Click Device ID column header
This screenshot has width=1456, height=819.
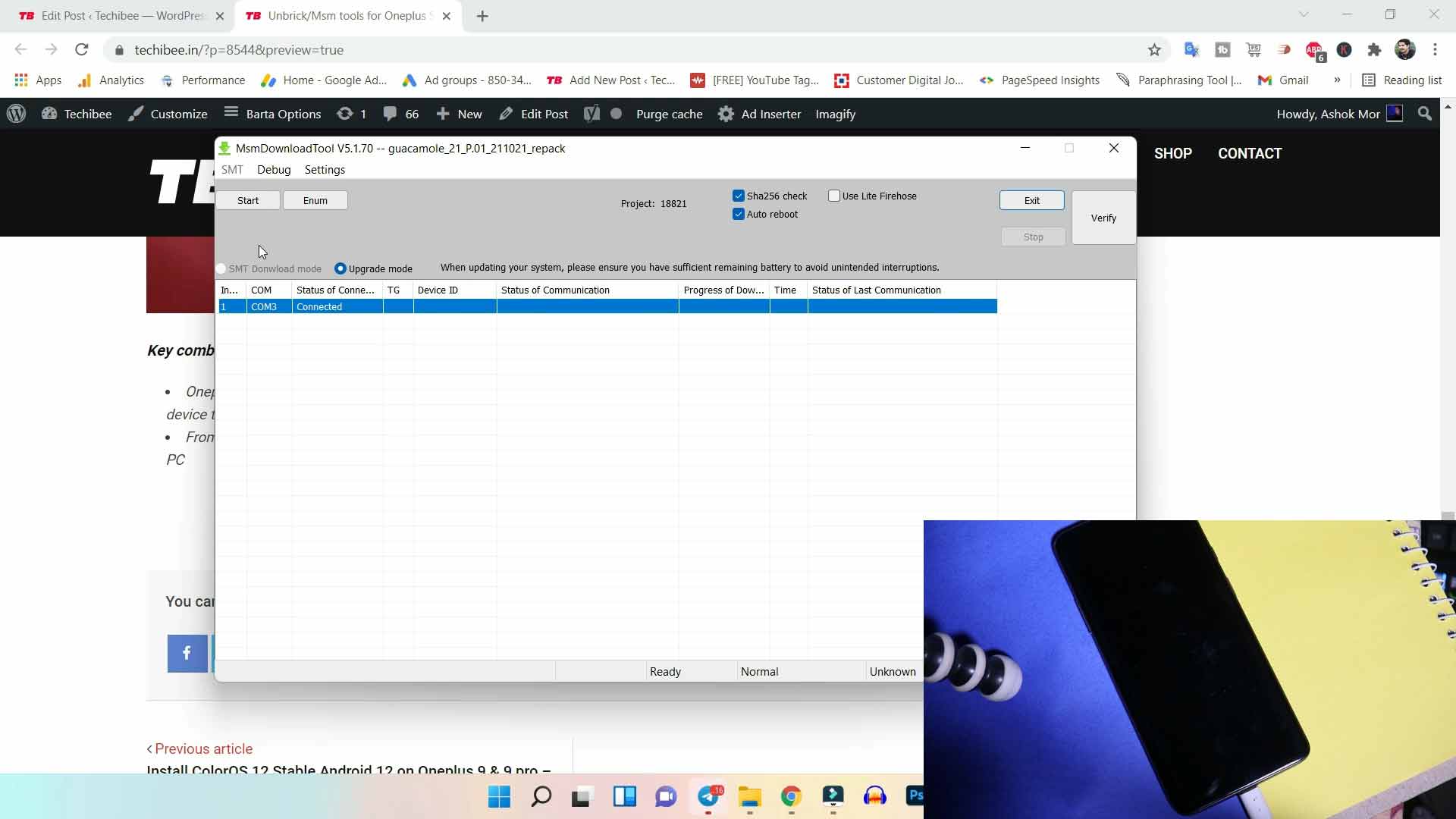[x=455, y=290]
